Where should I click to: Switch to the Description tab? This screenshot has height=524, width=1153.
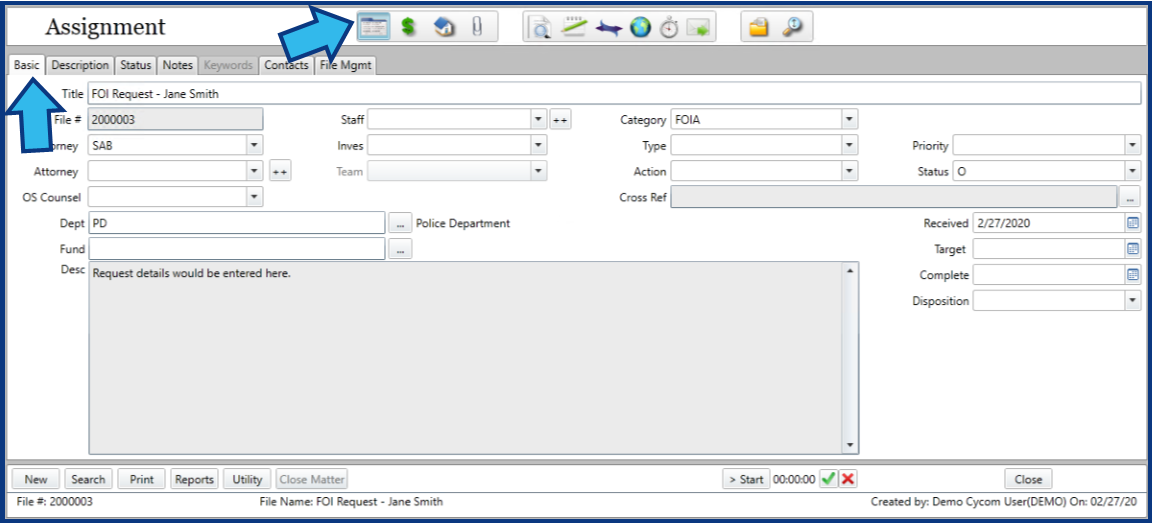pos(80,65)
